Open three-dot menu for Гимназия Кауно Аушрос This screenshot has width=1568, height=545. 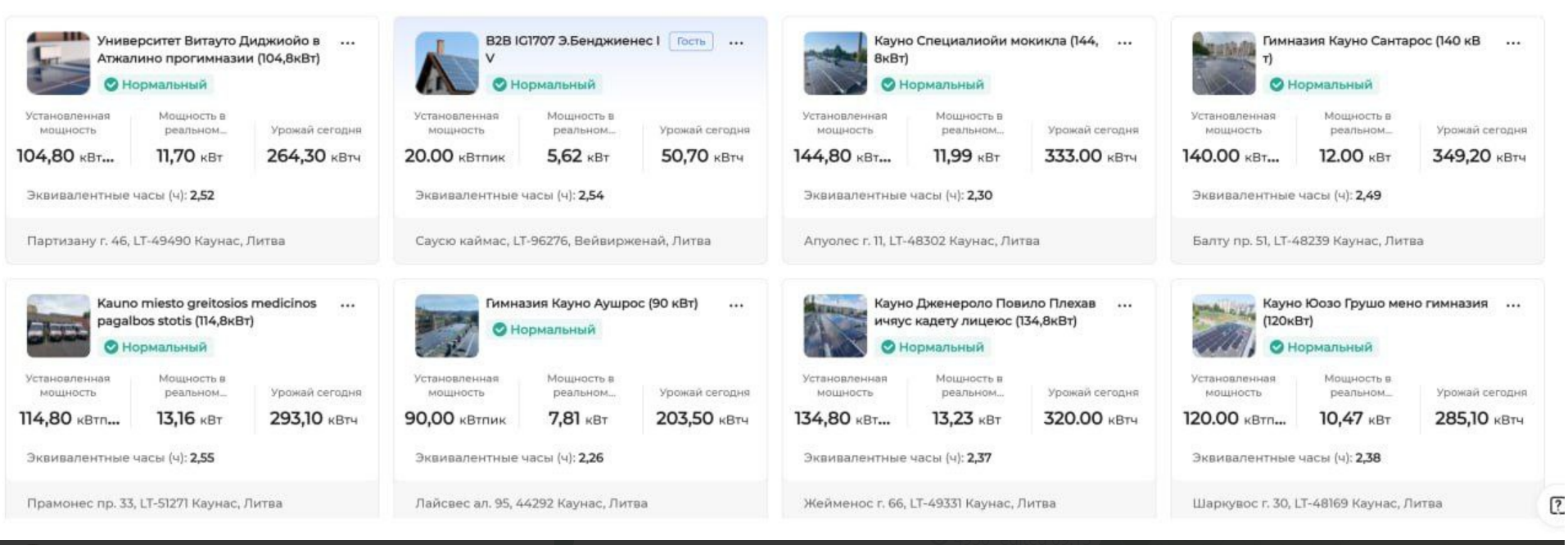[736, 305]
